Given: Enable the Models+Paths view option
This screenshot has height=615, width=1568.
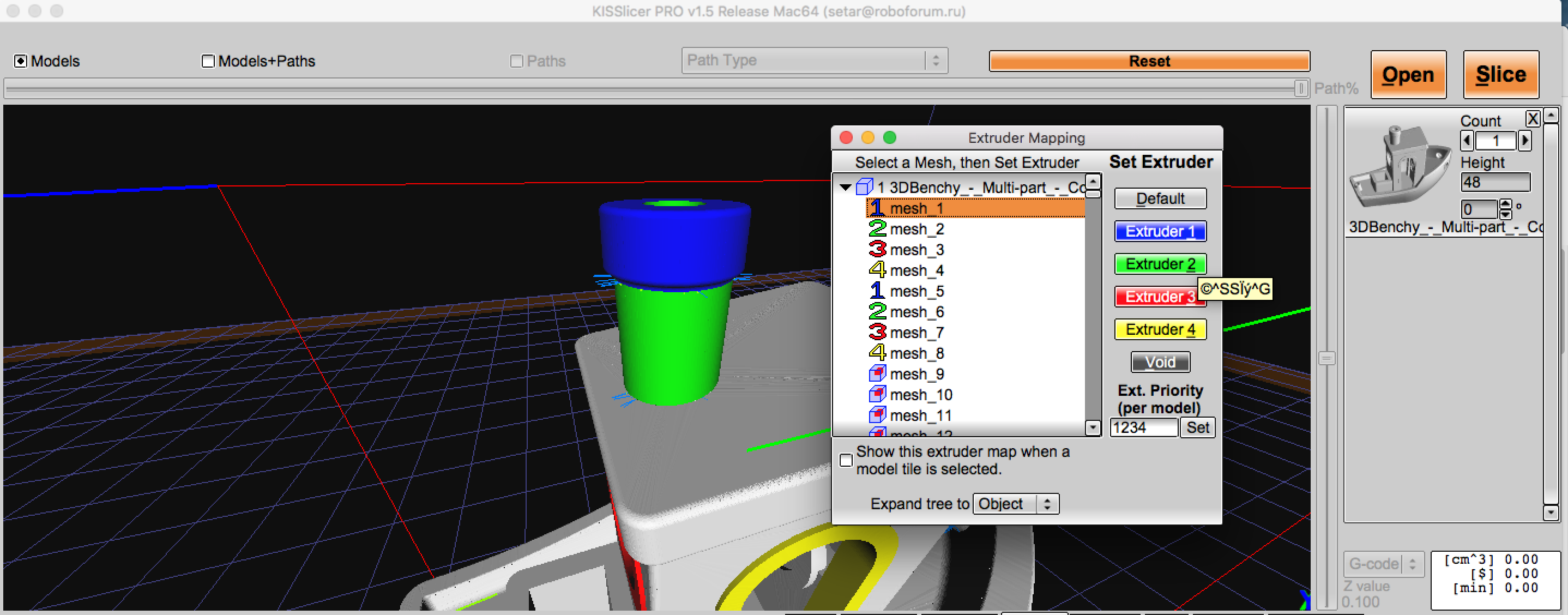Looking at the screenshot, I should pos(208,61).
